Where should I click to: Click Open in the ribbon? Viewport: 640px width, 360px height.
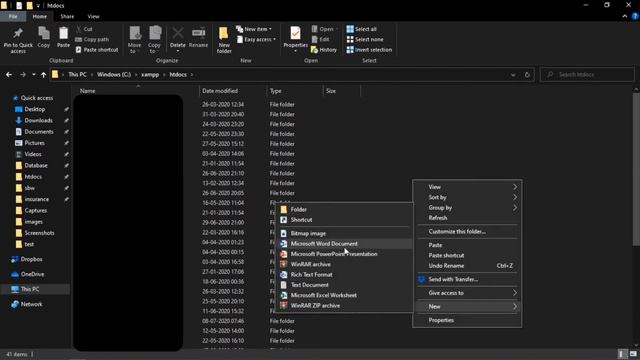[x=323, y=29]
